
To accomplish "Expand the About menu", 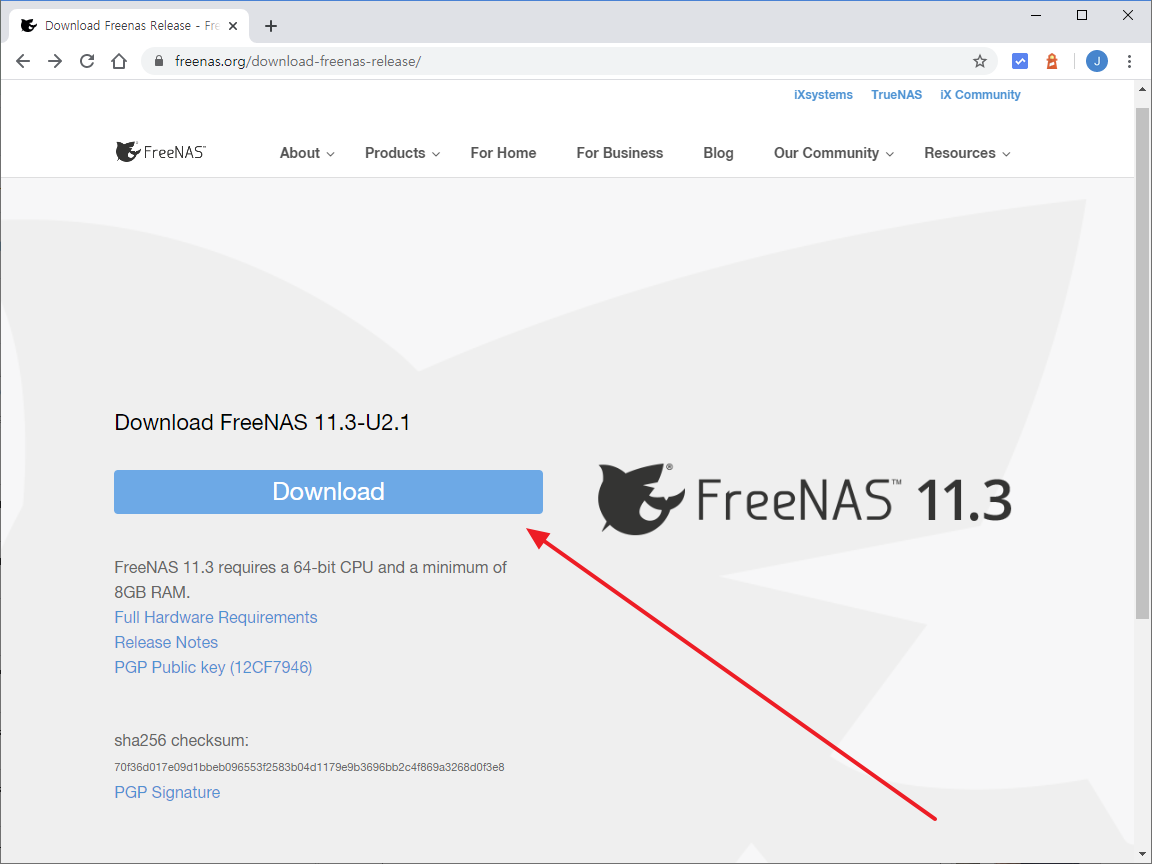I will (x=307, y=153).
